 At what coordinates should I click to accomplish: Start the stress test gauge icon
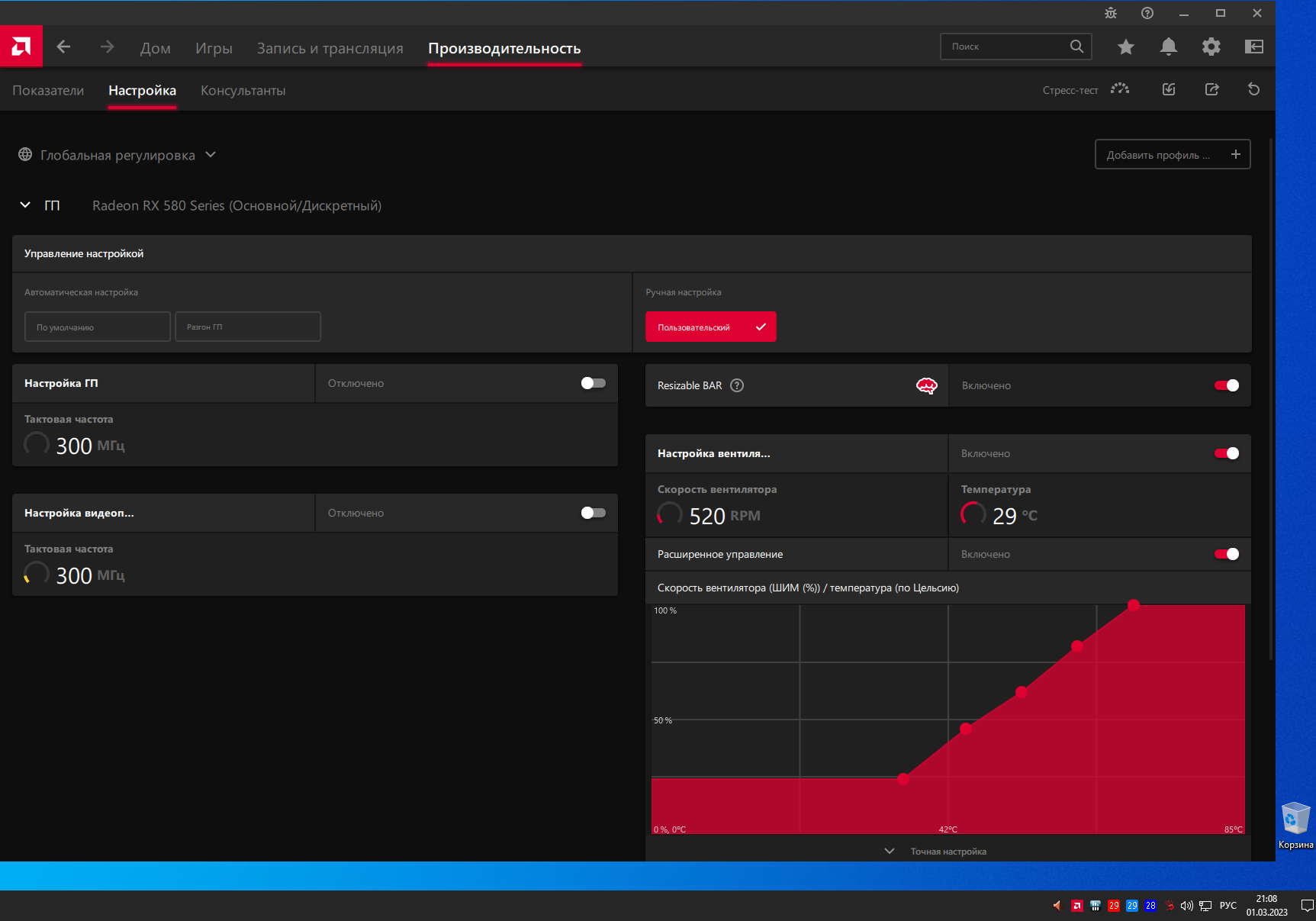pos(1120,89)
